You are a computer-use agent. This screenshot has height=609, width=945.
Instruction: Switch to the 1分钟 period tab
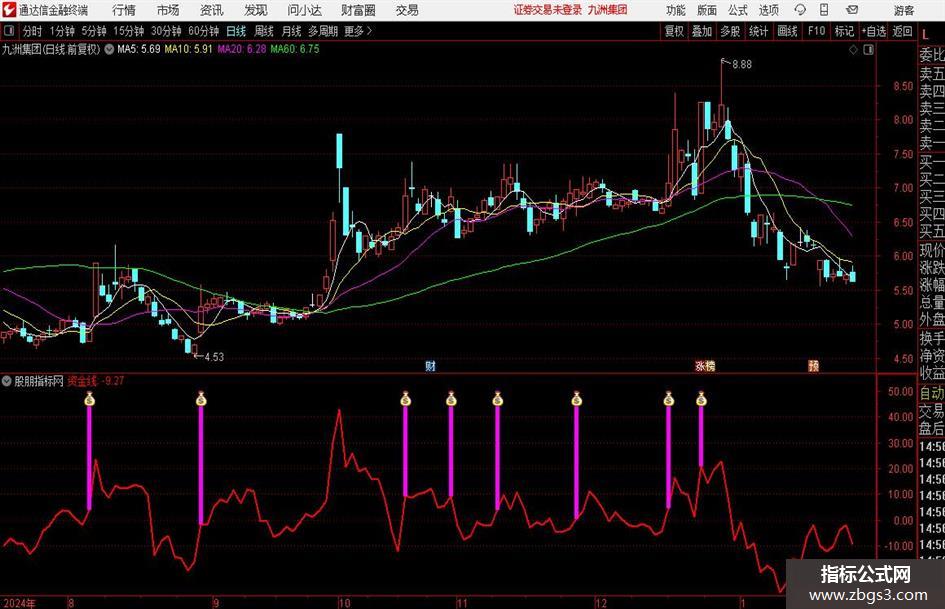pos(62,31)
